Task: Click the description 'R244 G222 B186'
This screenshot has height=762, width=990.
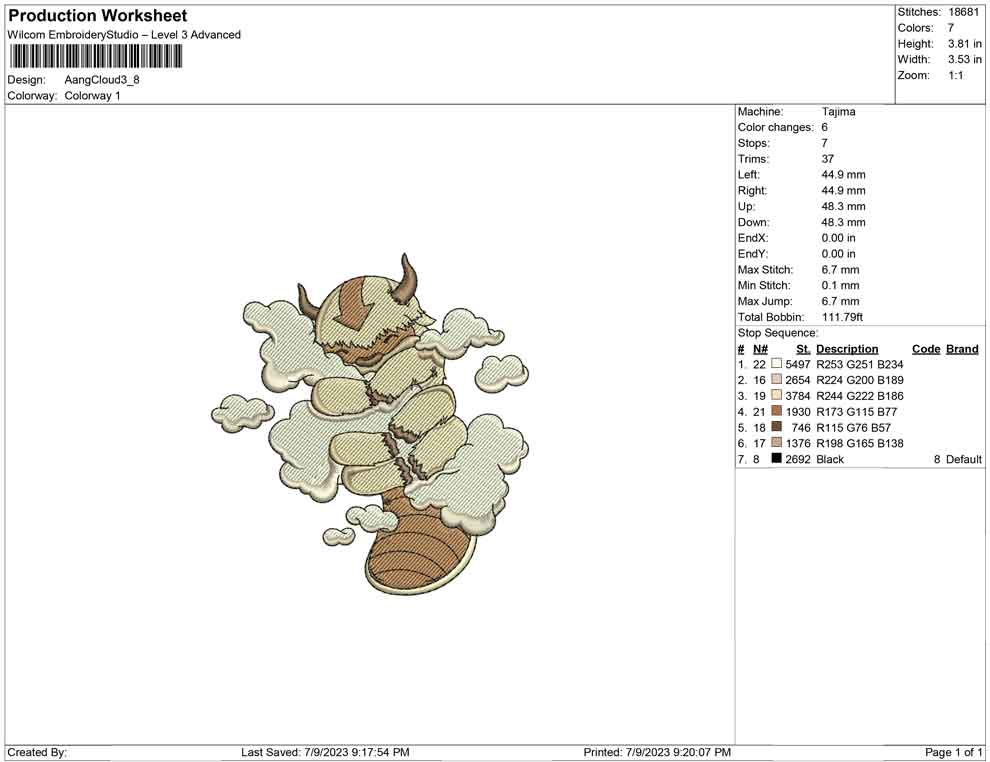Action: pos(860,396)
